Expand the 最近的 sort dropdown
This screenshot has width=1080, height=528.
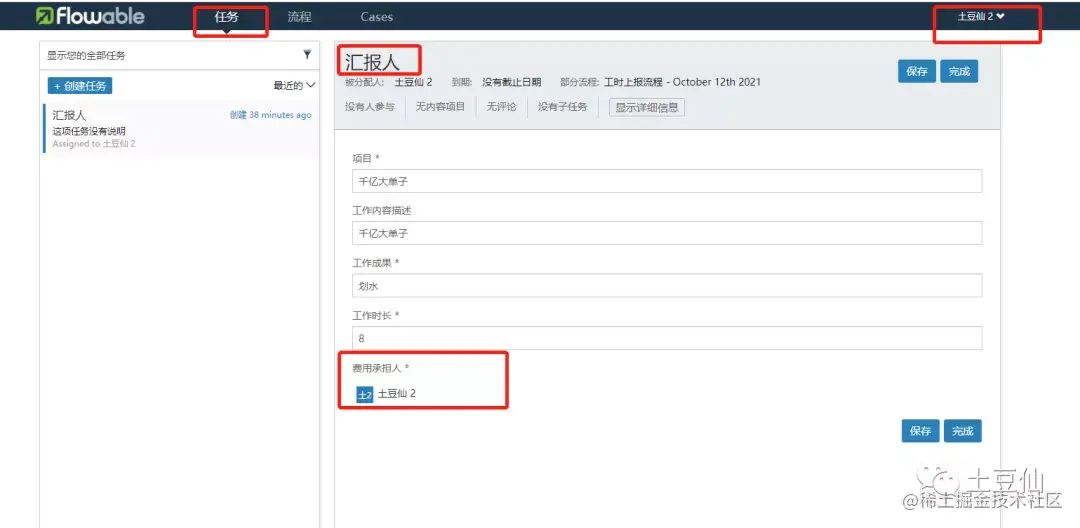click(x=295, y=85)
